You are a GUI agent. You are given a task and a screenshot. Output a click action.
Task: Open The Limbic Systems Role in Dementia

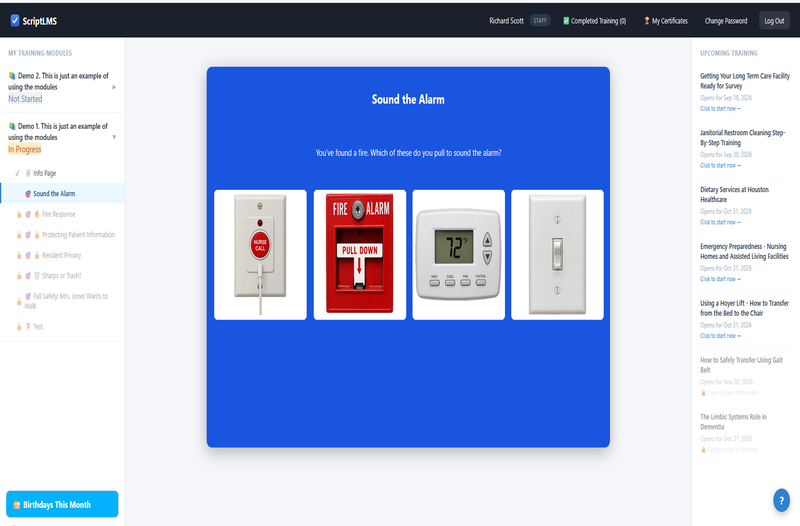point(733,421)
